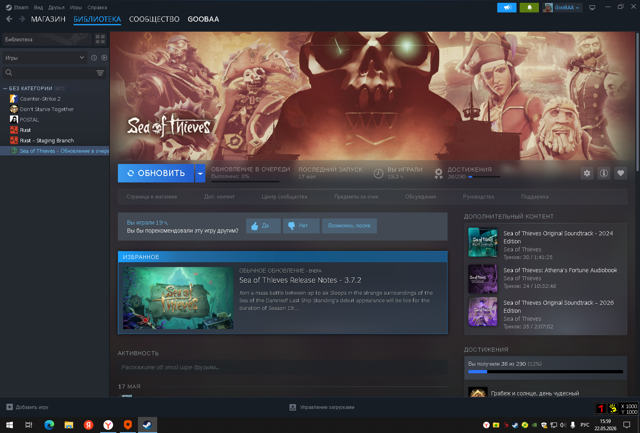Click the Counter-Strike 2 game icon
The height and width of the screenshot is (433, 640).
click(13, 99)
